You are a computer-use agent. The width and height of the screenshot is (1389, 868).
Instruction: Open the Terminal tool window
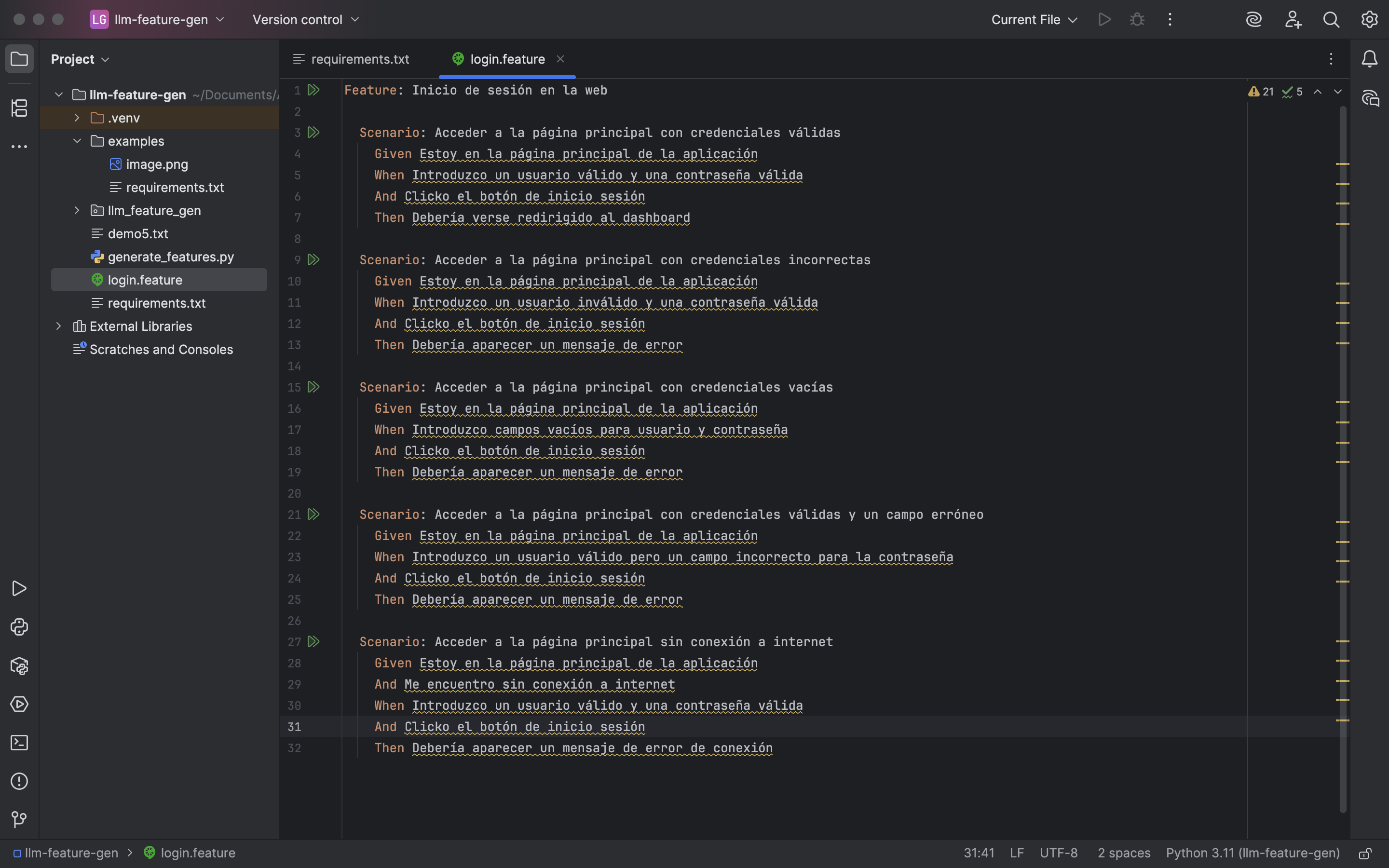click(19, 743)
